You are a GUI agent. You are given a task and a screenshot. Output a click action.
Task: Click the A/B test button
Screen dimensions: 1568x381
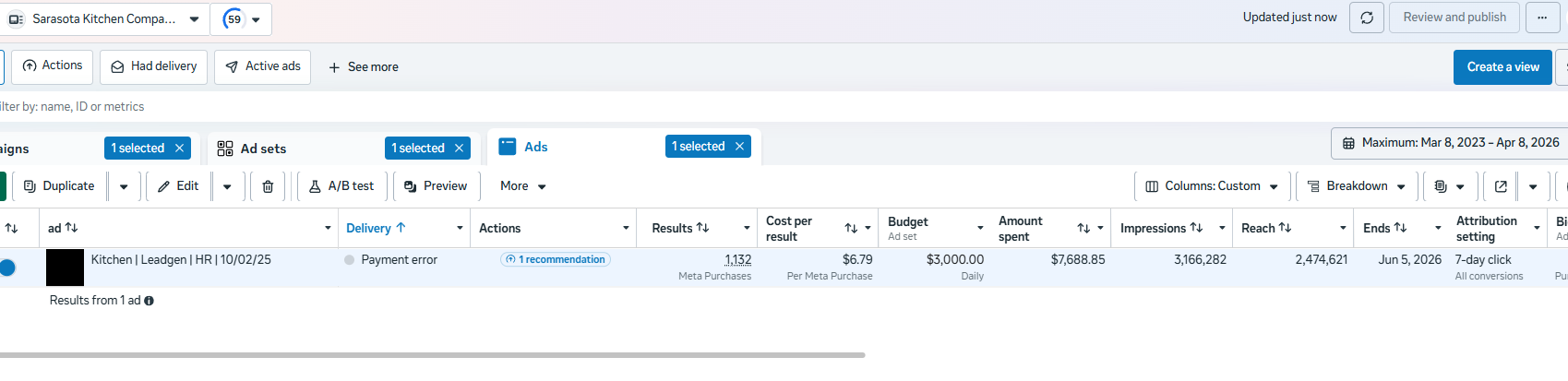341,186
